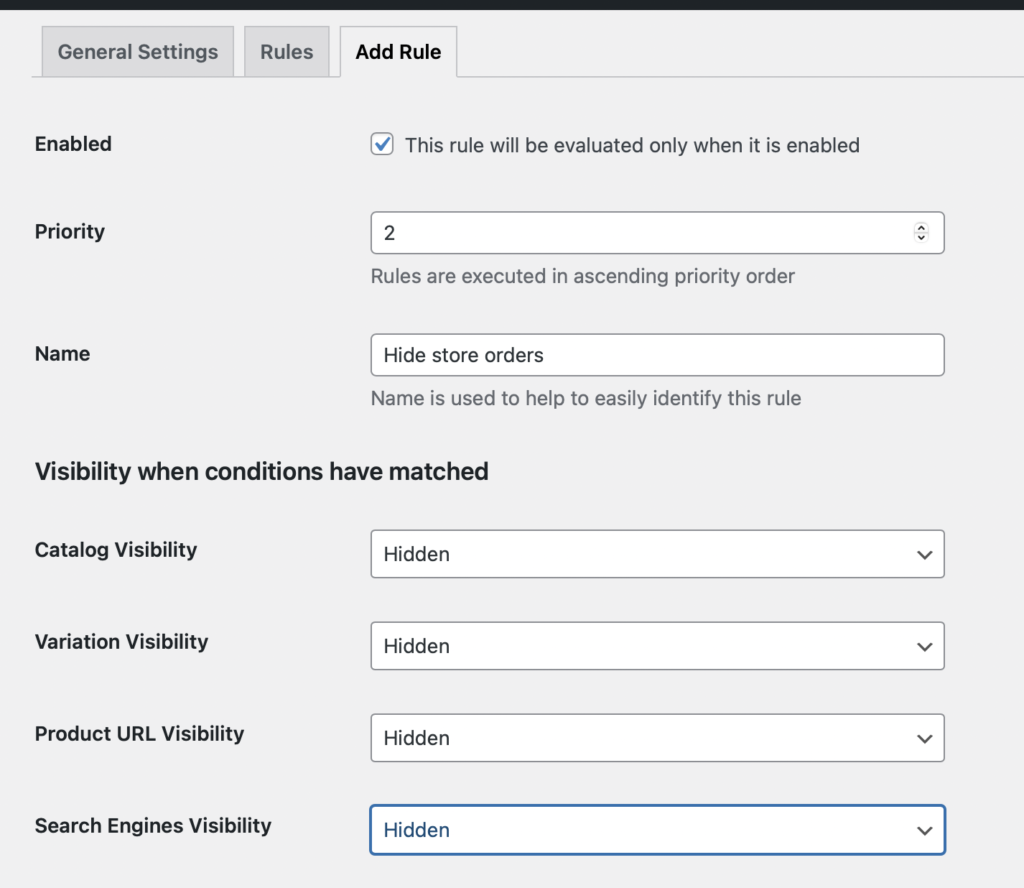Viewport: 1024px width, 888px height.
Task: Click the Priority number field
Action: pos(640,233)
